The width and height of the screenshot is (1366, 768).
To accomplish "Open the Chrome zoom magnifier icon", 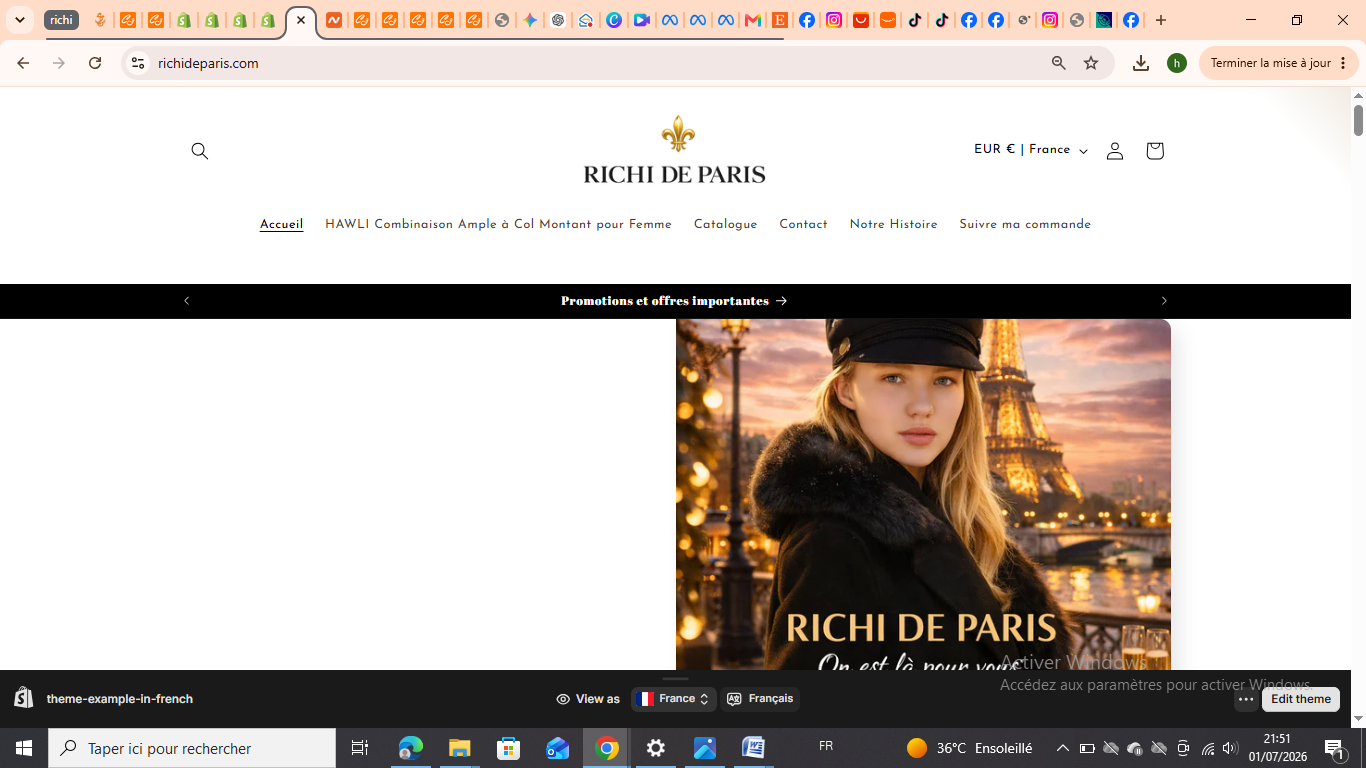I will (1059, 63).
